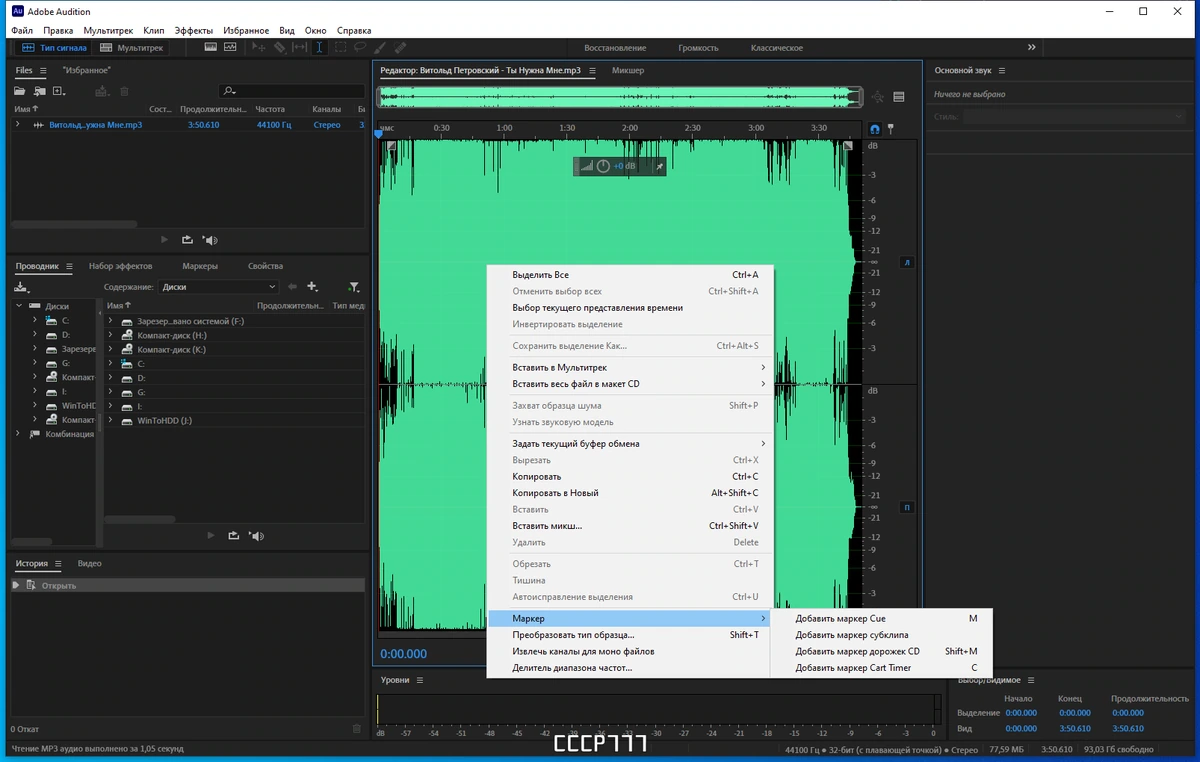Switch to the Waveform (Тип сигнала) view button
Image resolution: width=1200 pixels, height=762 pixels.
pyautogui.click(x=55, y=47)
